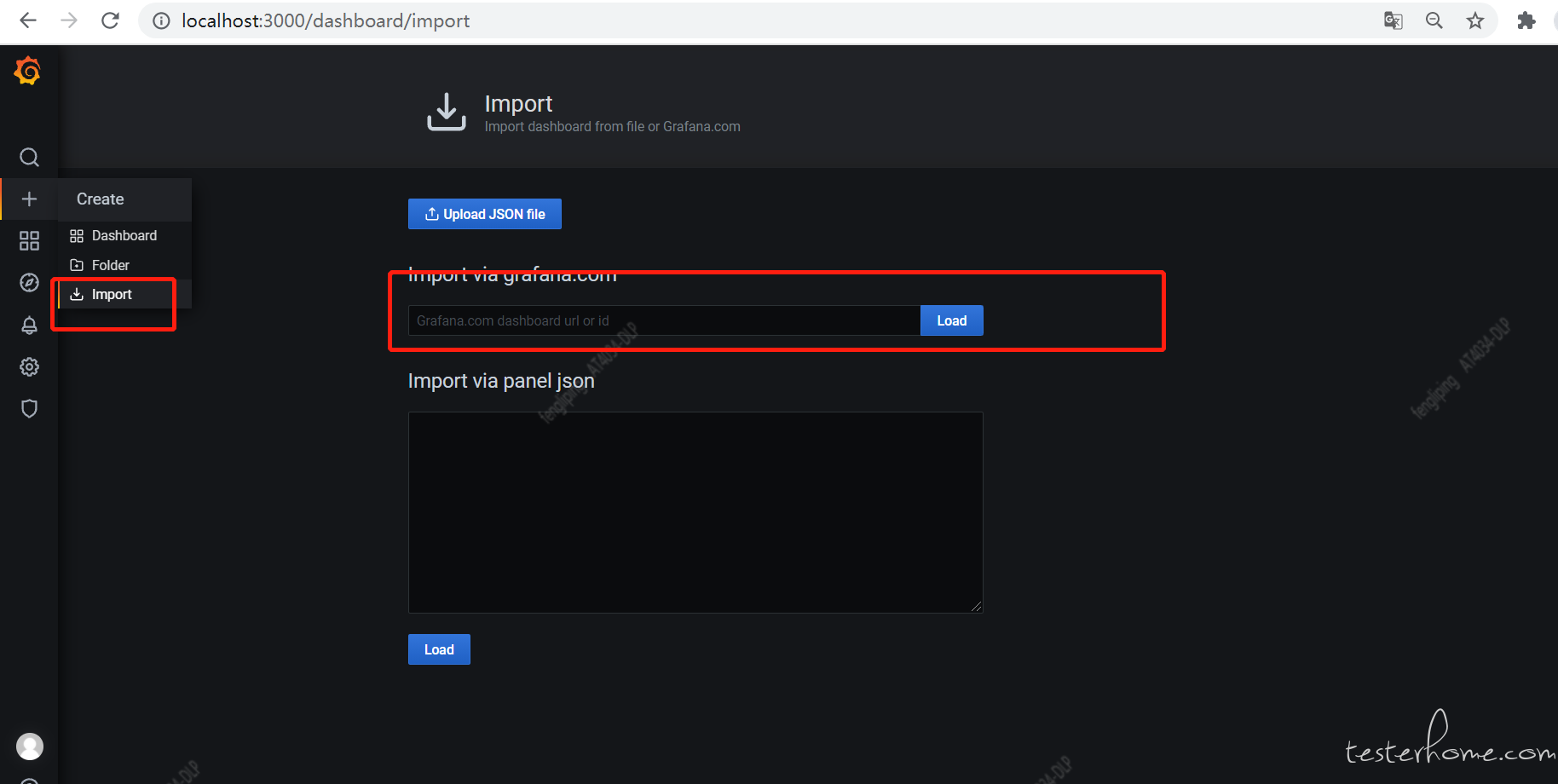The image size is (1558, 784).
Task: Open the sidebar search icon
Action: click(29, 158)
